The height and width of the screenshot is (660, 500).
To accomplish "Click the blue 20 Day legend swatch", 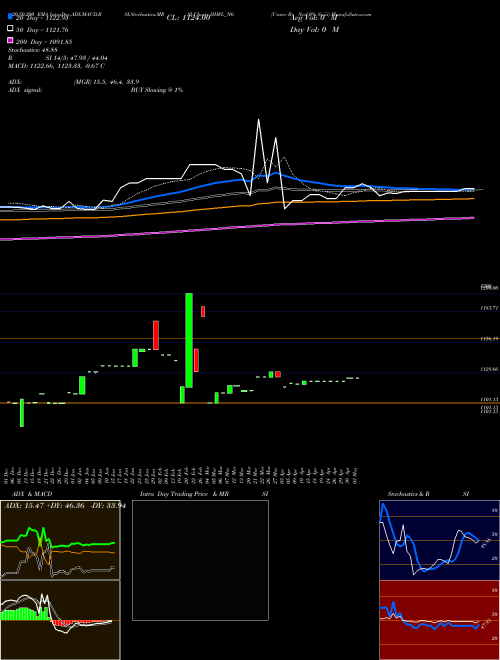I will [10, 17].
